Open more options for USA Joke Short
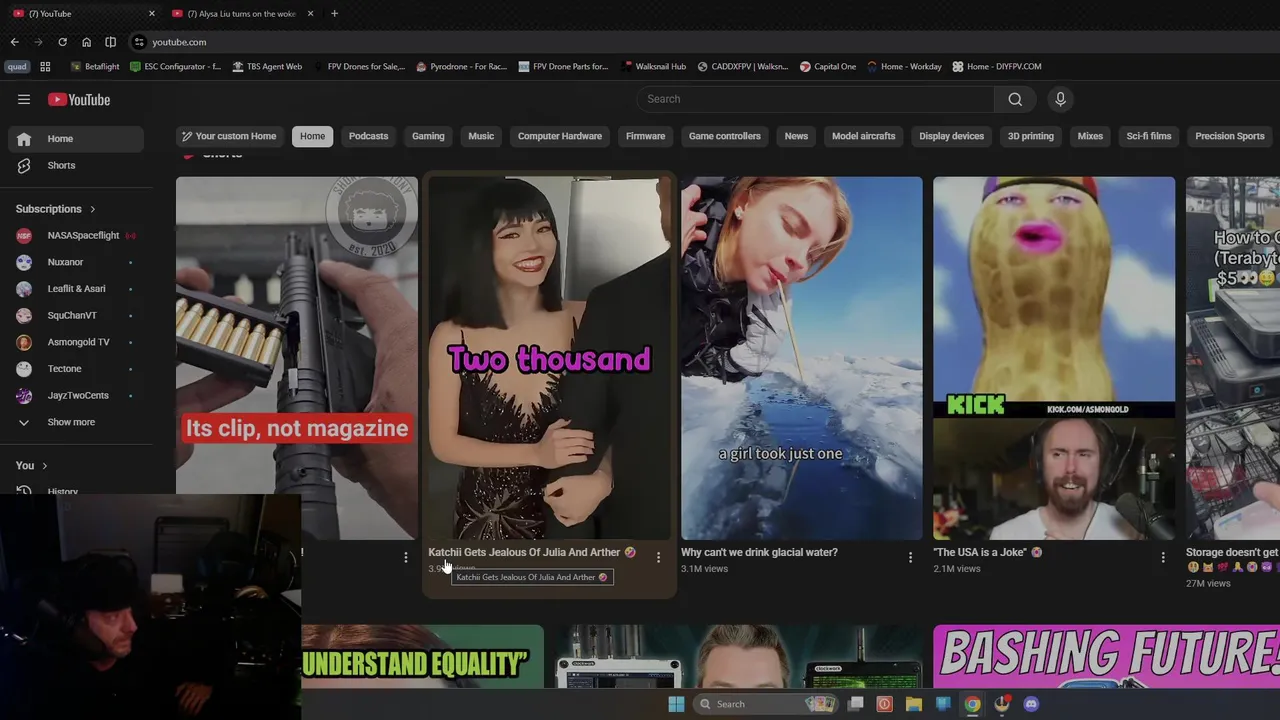Viewport: 1280px width, 720px height. (x=1163, y=557)
